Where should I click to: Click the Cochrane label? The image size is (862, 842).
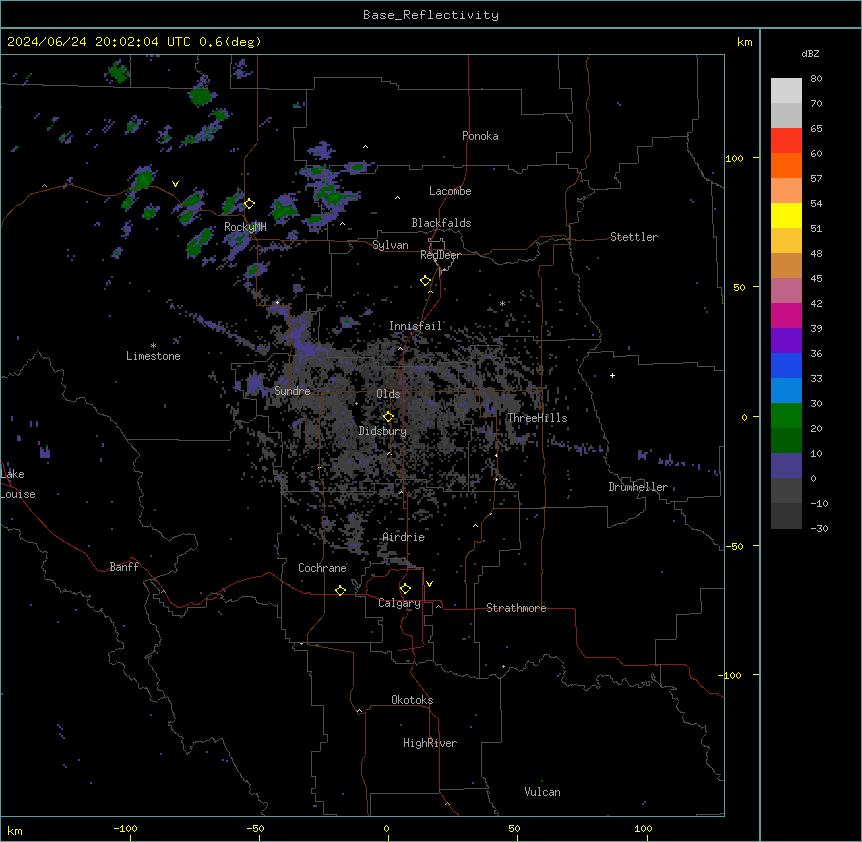coord(322,568)
